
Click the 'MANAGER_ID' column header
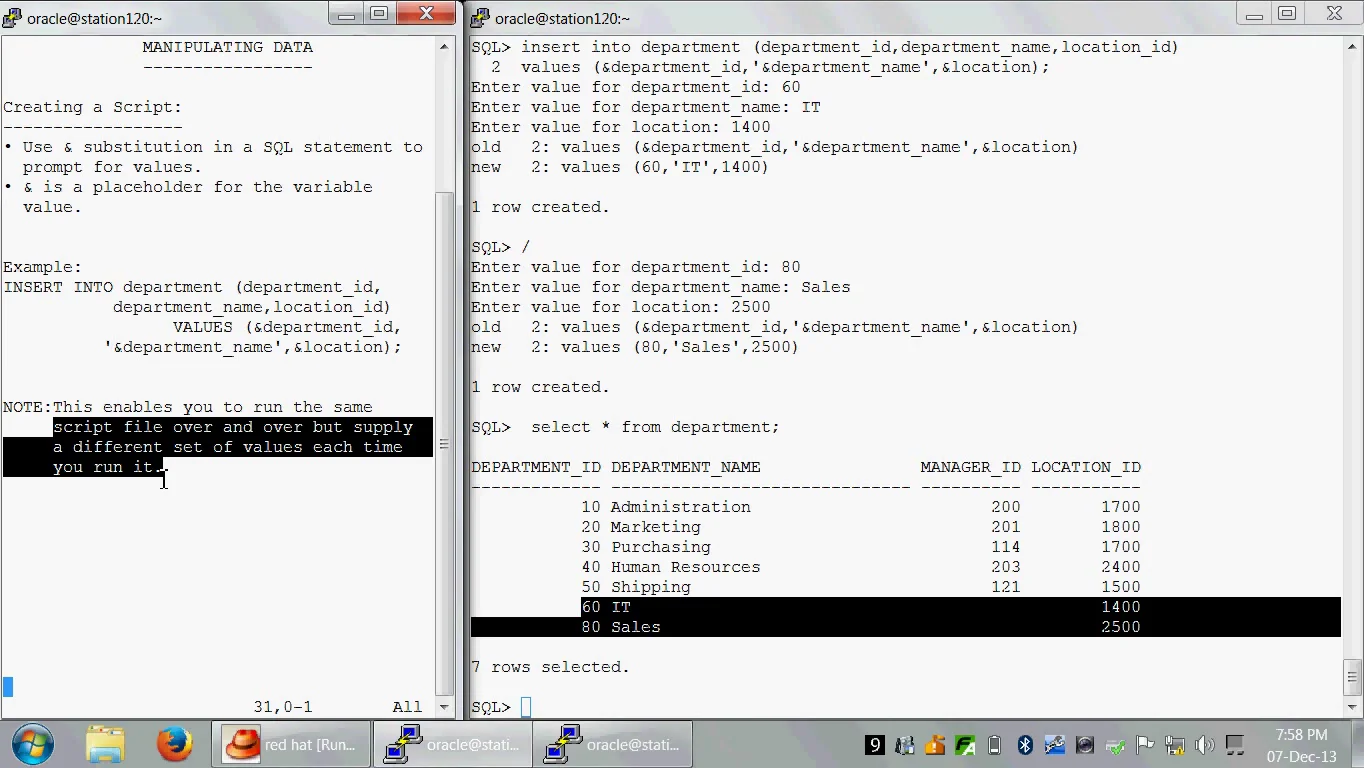click(971, 467)
